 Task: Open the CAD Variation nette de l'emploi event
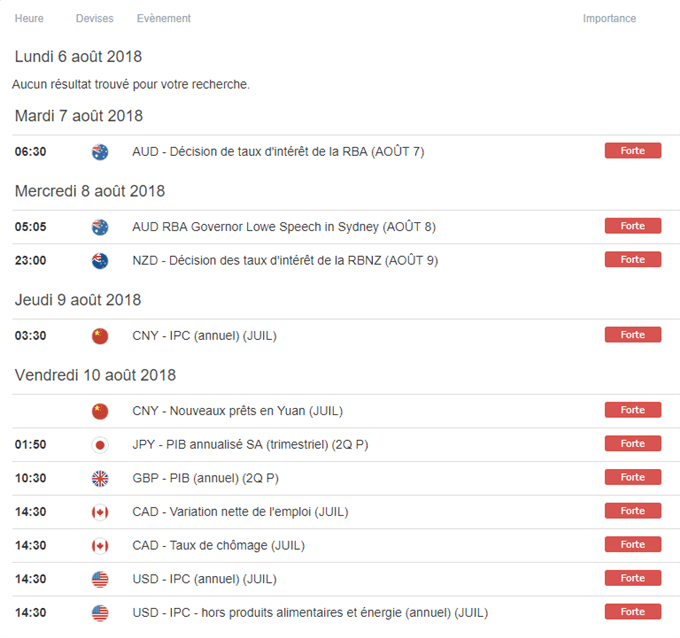click(240, 512)
